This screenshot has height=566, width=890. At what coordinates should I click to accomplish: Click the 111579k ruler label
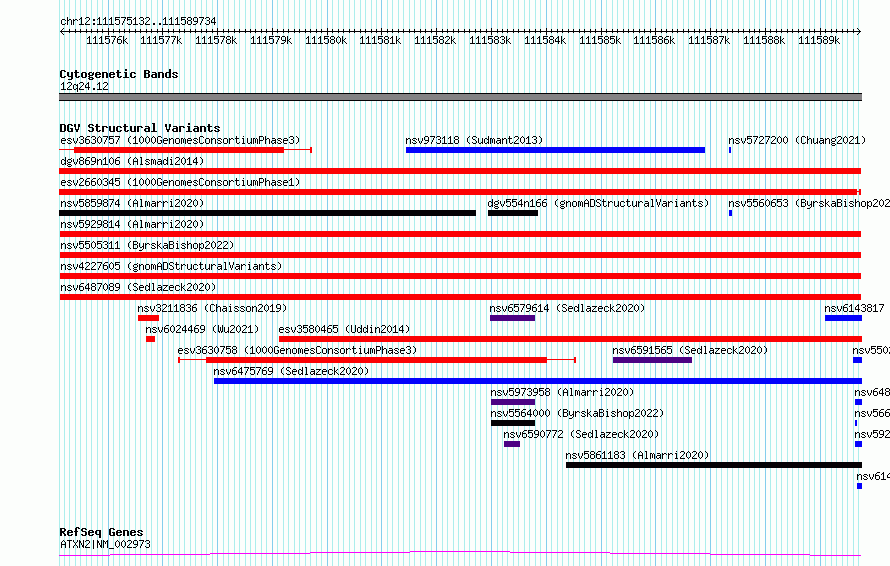coord(271,40)
